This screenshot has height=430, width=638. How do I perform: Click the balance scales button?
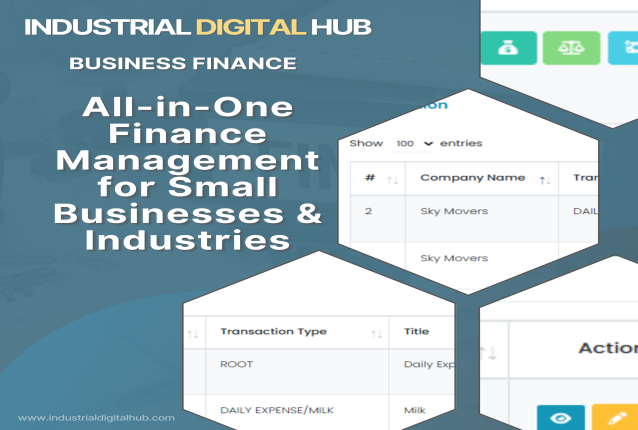[x=571, y=48]
